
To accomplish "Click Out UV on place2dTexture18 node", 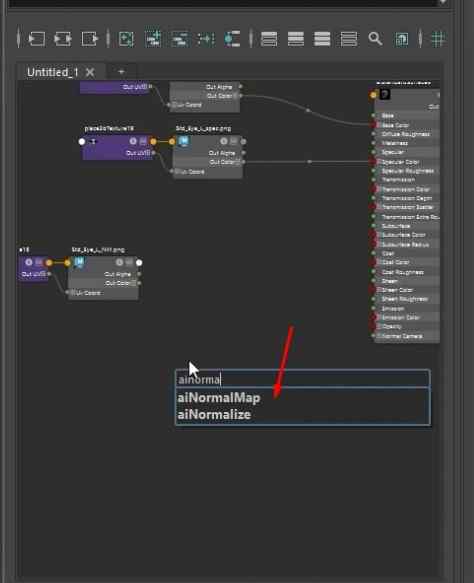I will [x=138, y=153].
